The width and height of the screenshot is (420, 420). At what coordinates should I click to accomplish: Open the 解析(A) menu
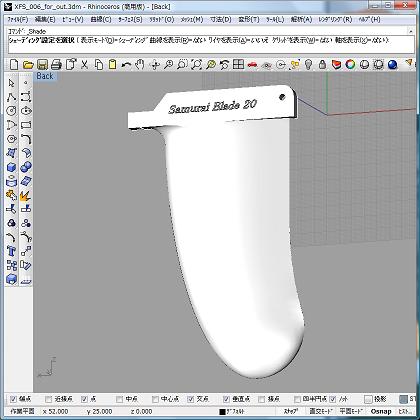(301, 20)
